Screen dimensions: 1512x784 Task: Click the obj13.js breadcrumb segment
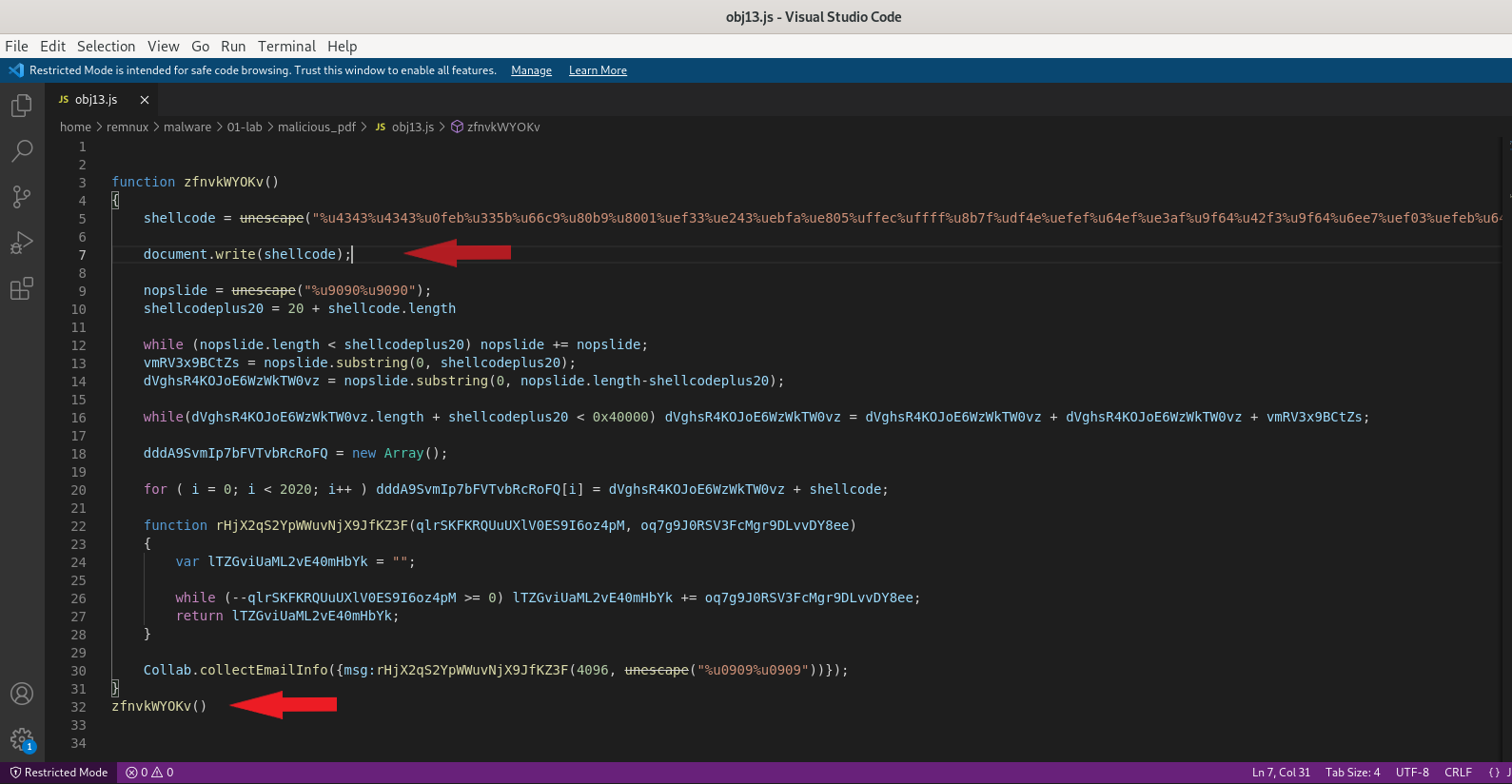404,127
